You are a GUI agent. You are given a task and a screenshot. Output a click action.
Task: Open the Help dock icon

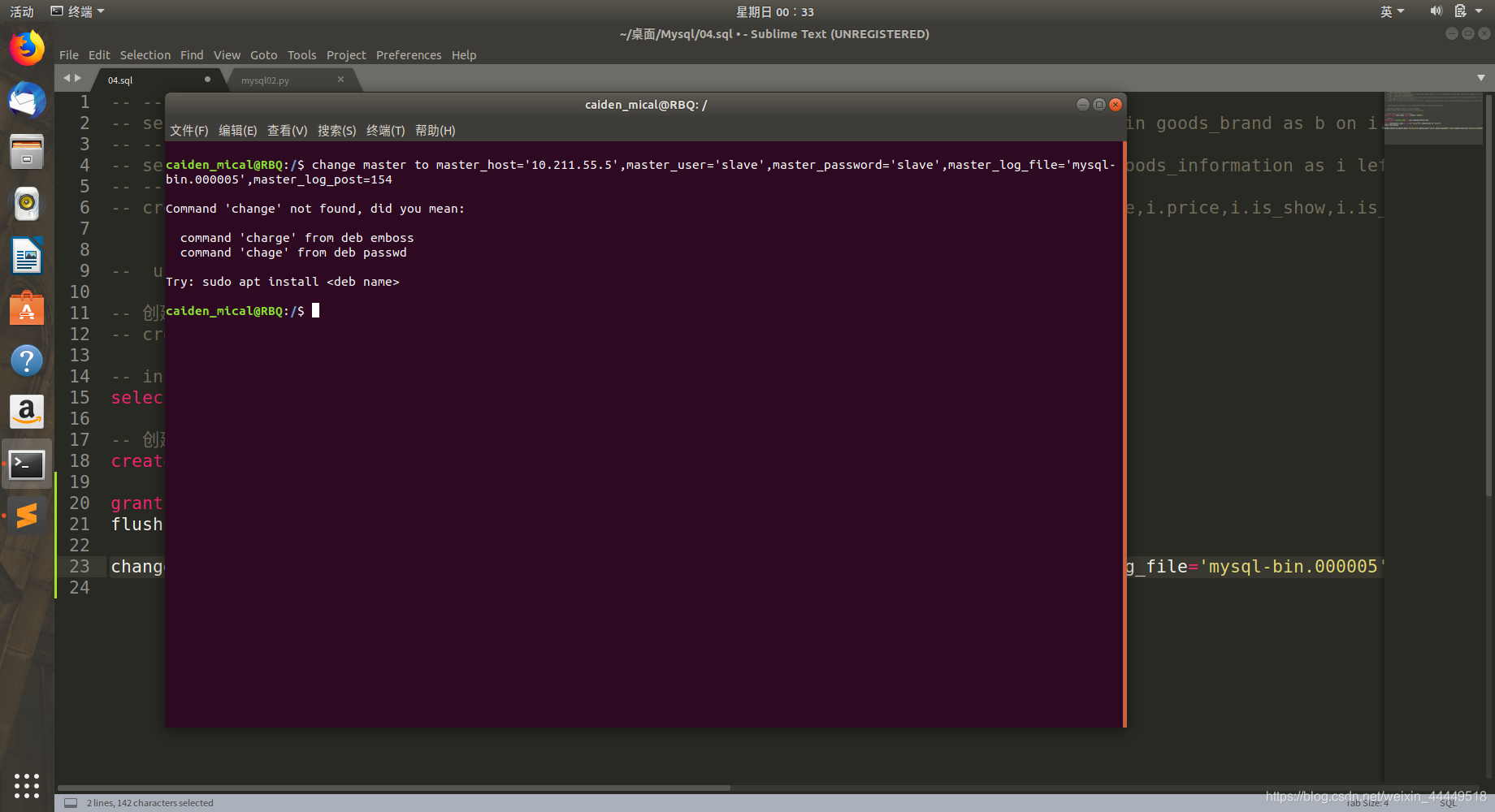[27, 361]
